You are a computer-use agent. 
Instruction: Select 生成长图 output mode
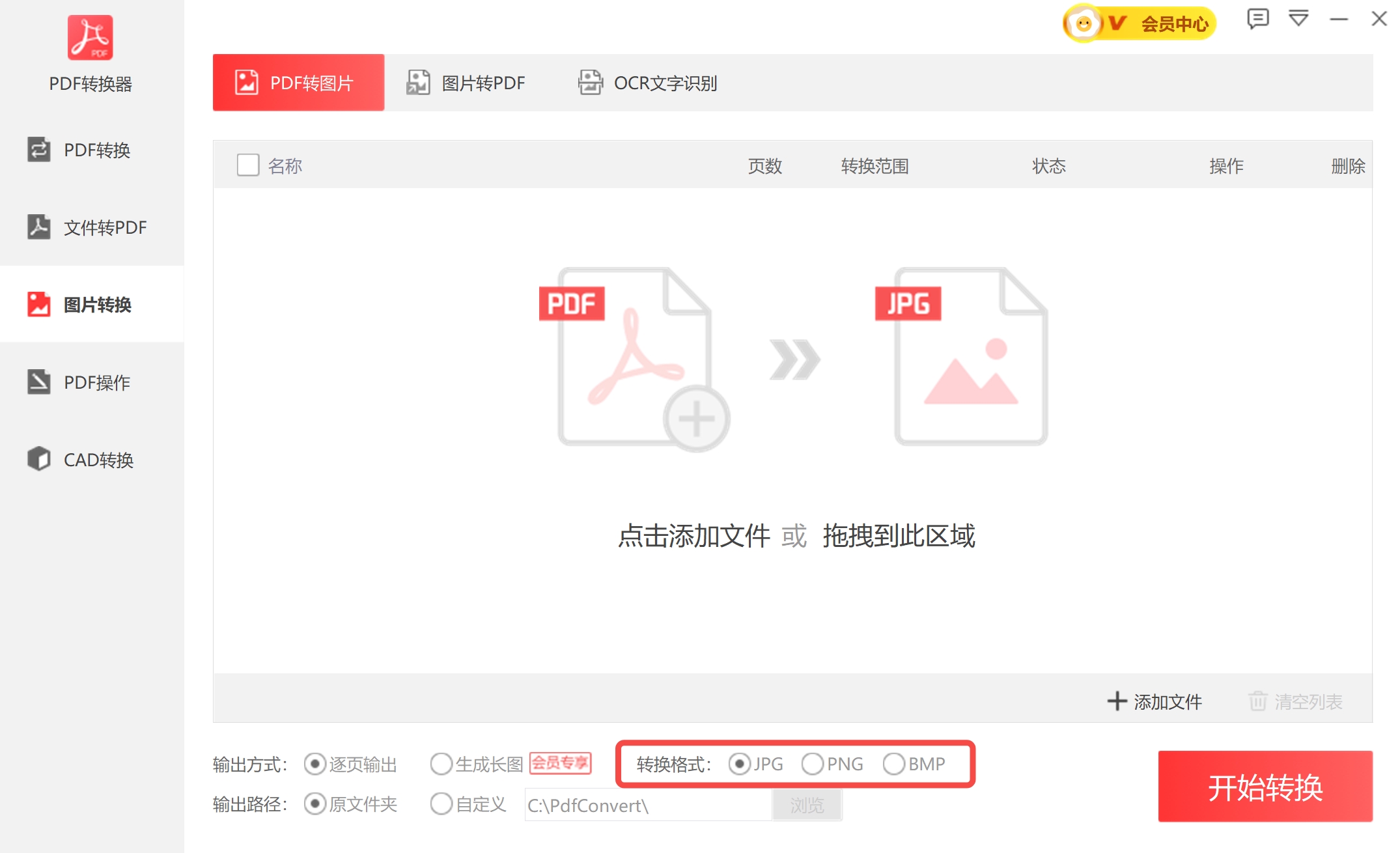point(477,764)
